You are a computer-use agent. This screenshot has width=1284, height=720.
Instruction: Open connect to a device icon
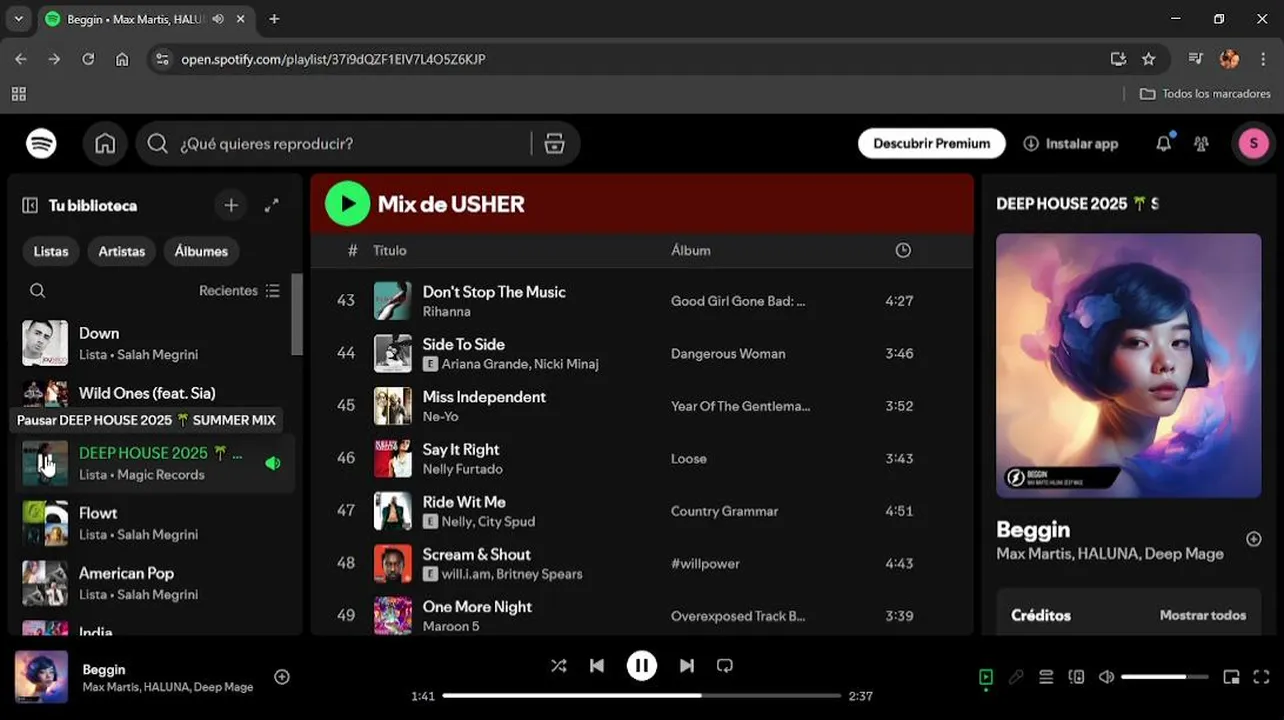(x=1076, y=677)
